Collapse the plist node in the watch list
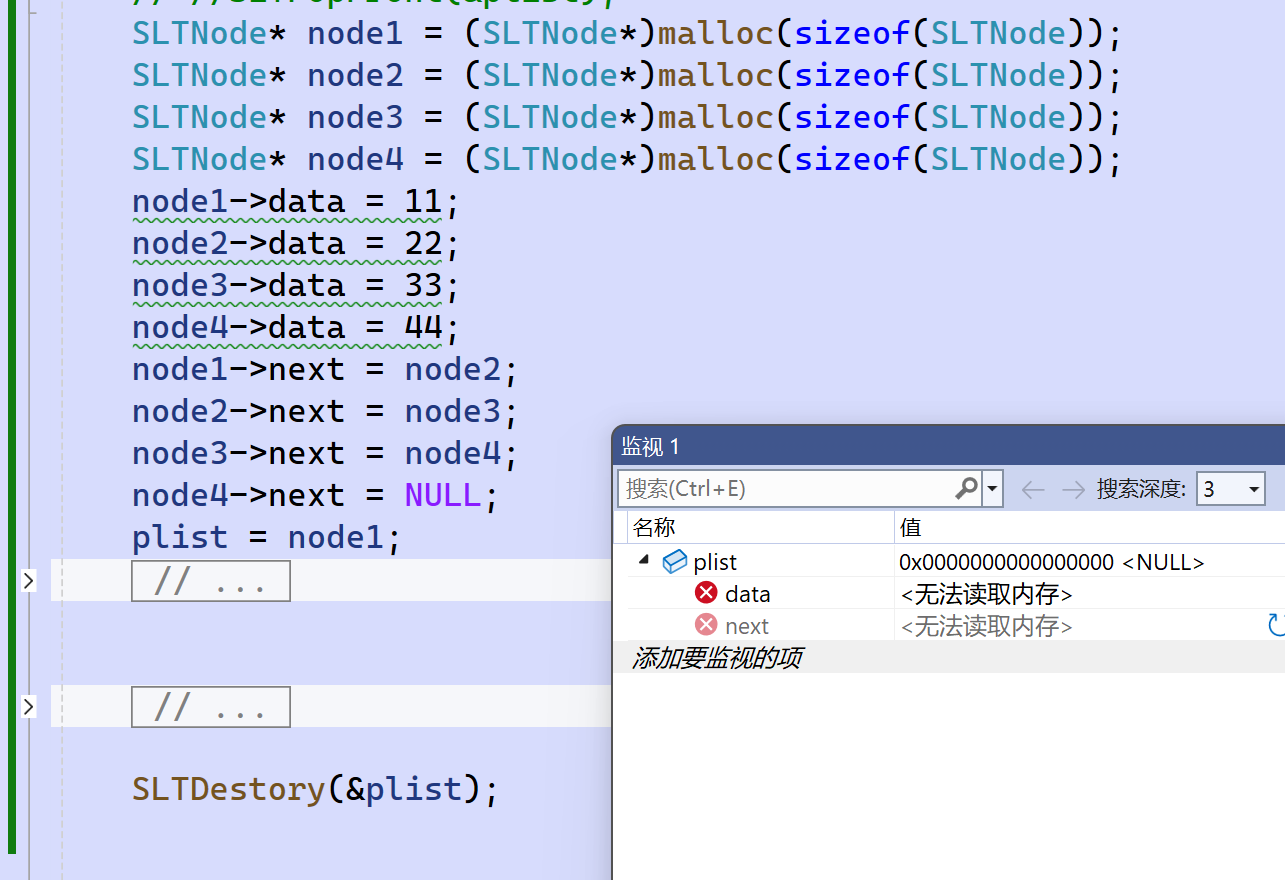 [643, 561]
